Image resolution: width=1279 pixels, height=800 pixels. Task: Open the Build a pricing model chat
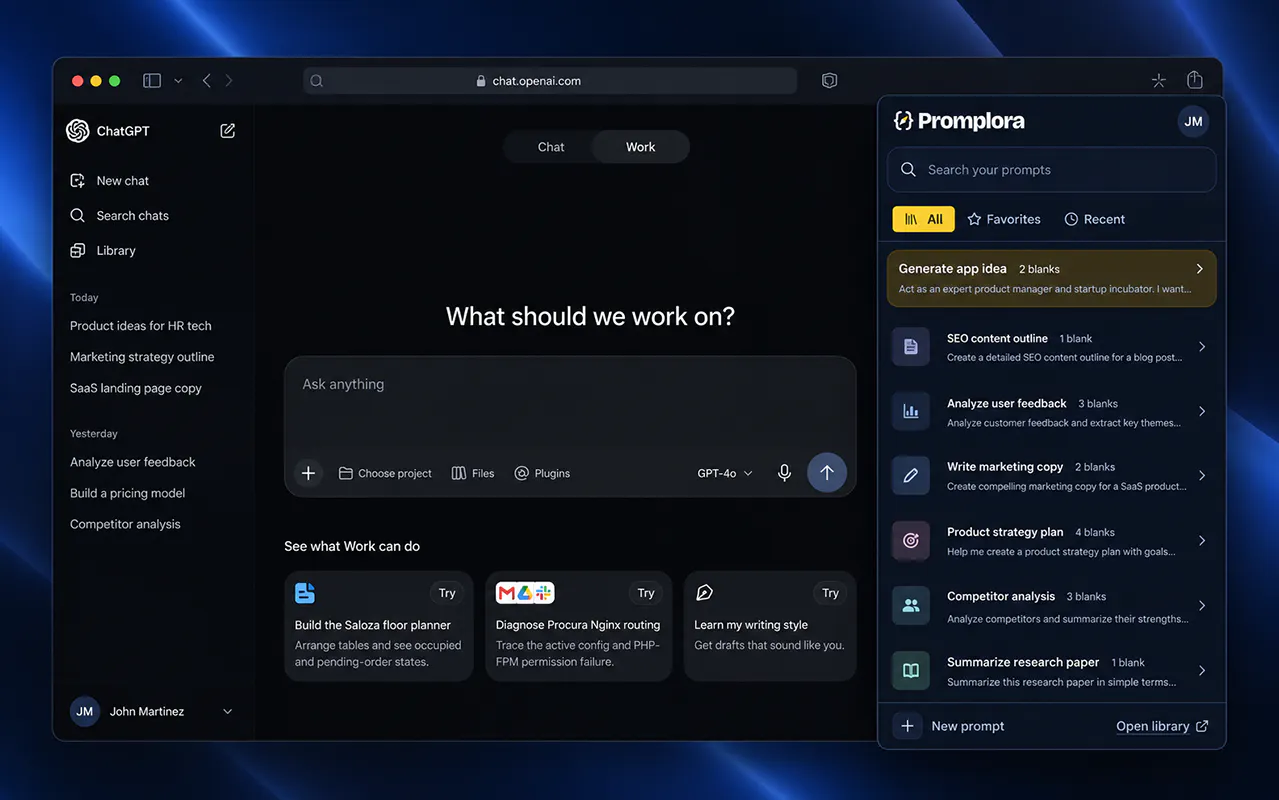click(x=127, y=493)
